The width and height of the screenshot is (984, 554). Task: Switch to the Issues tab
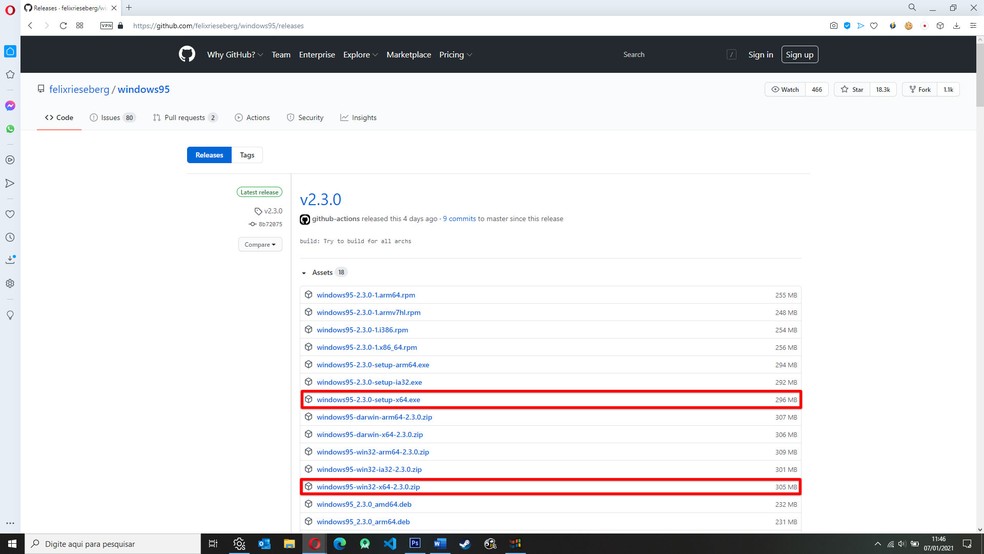pyautogui.click(x=112, y=117)
